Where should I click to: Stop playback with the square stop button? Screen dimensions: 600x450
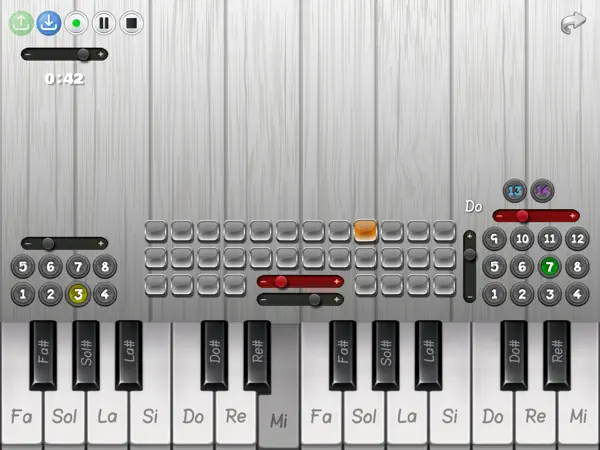pyautogui.click(x=132, y=23)
